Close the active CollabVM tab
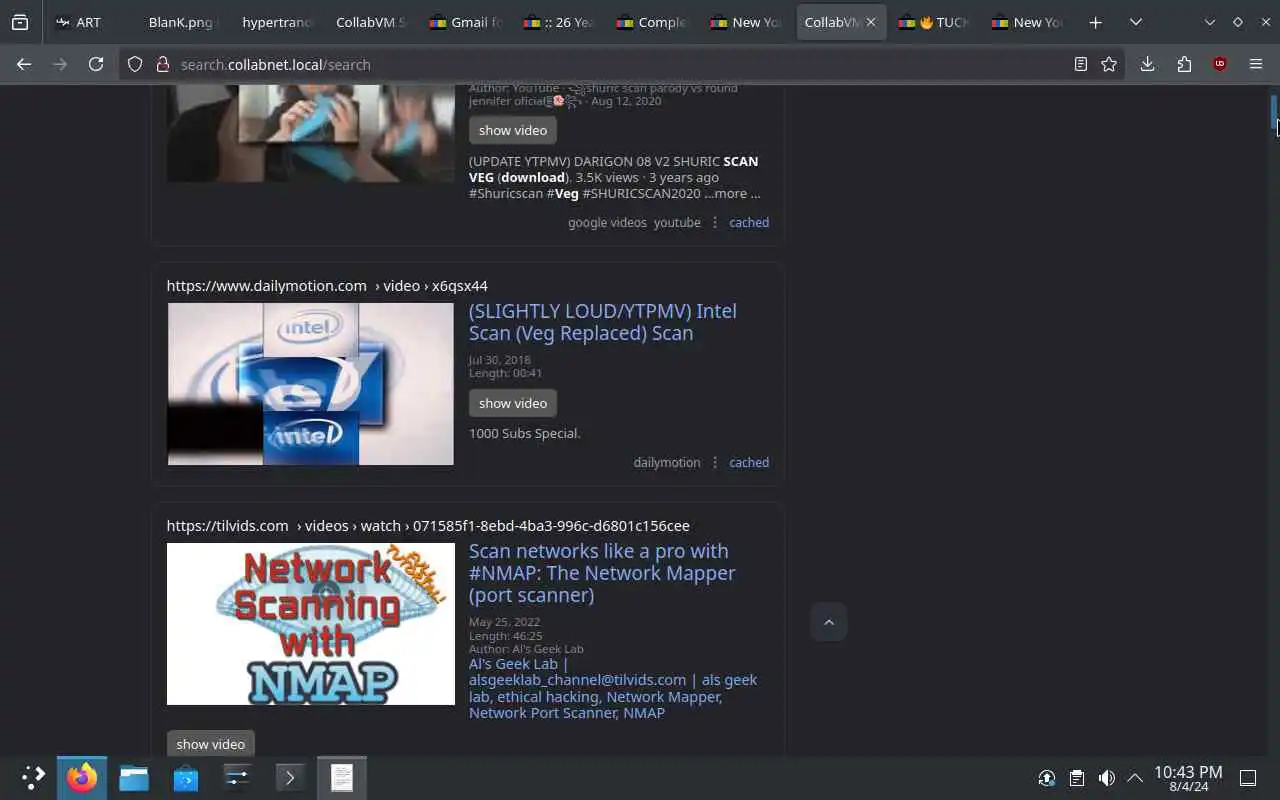Screen dimensions: 1280x800 pos(871,22)
